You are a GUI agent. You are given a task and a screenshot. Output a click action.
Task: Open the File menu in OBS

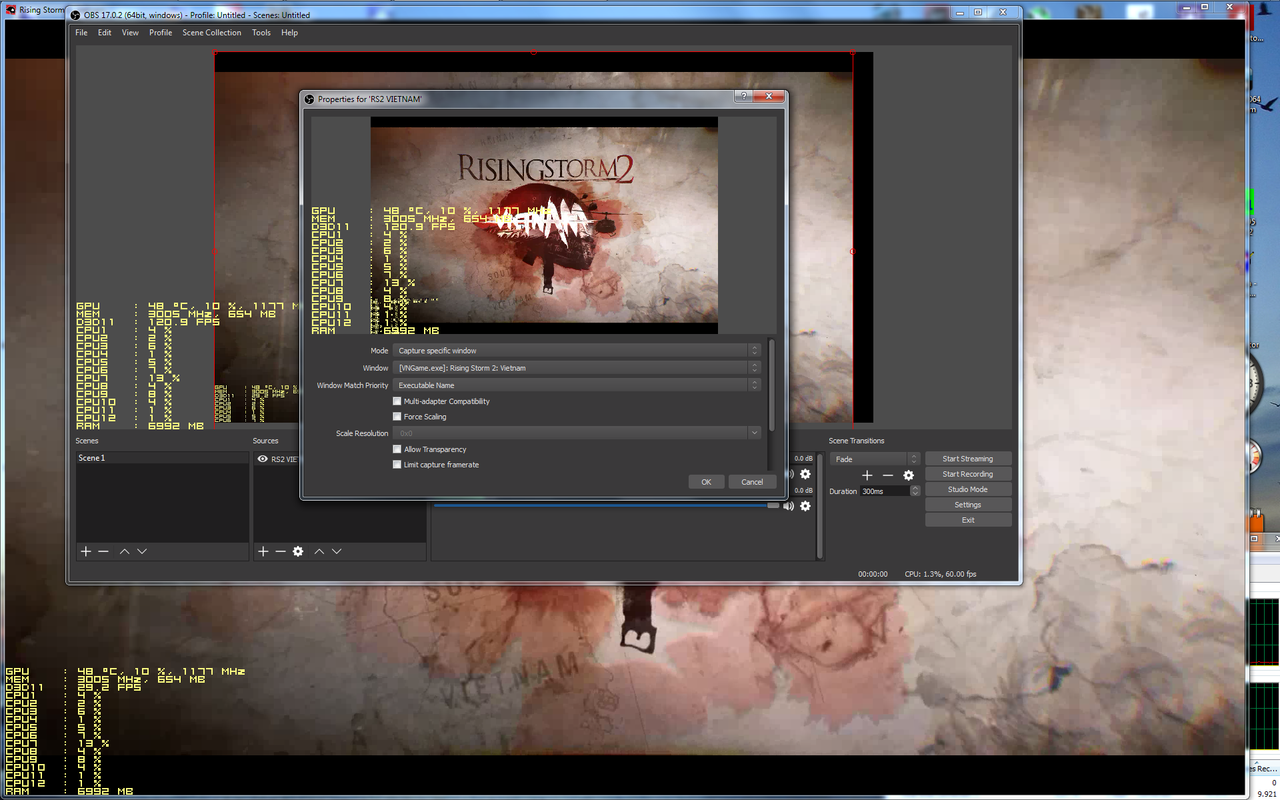coord(81,32)
